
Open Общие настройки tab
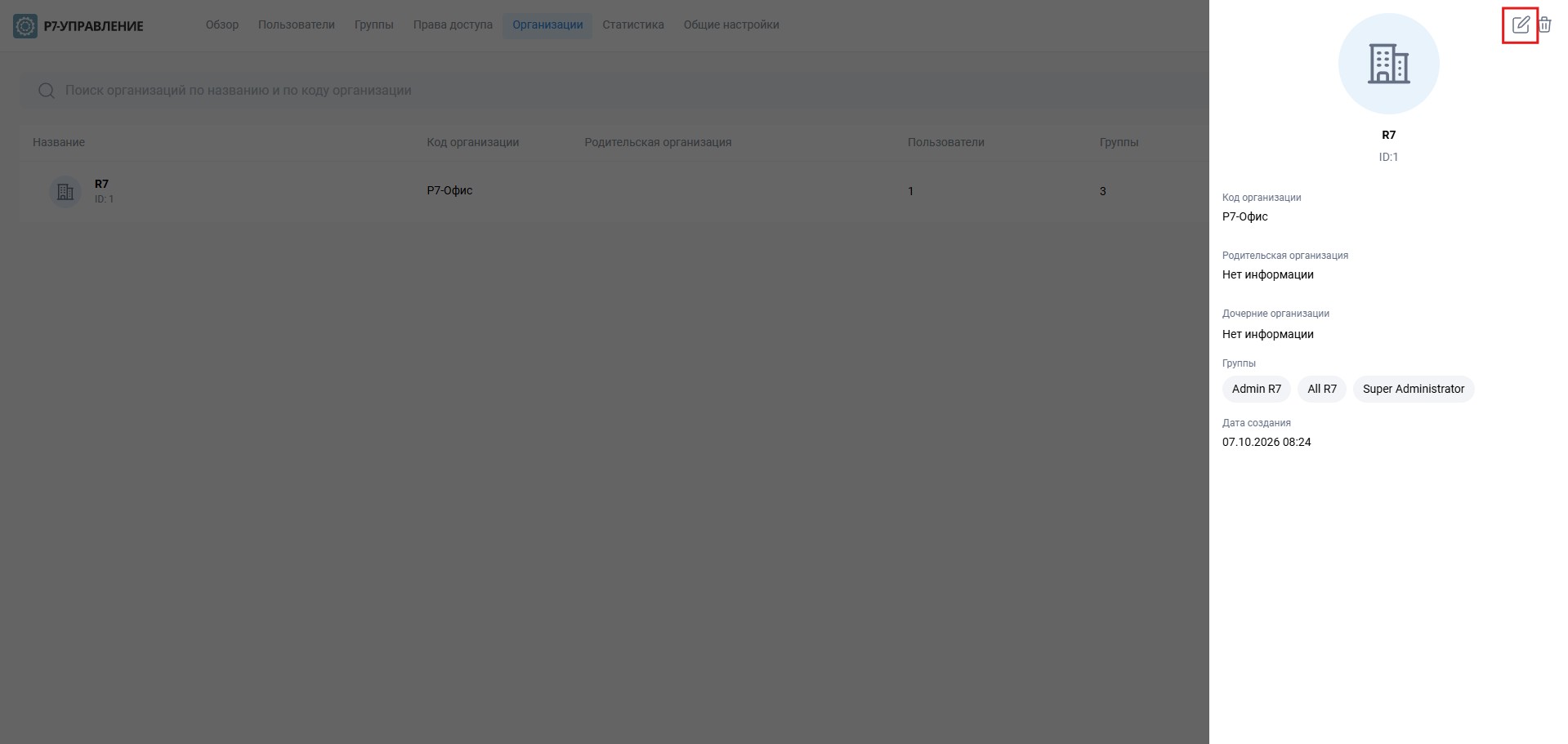[731, 25]
